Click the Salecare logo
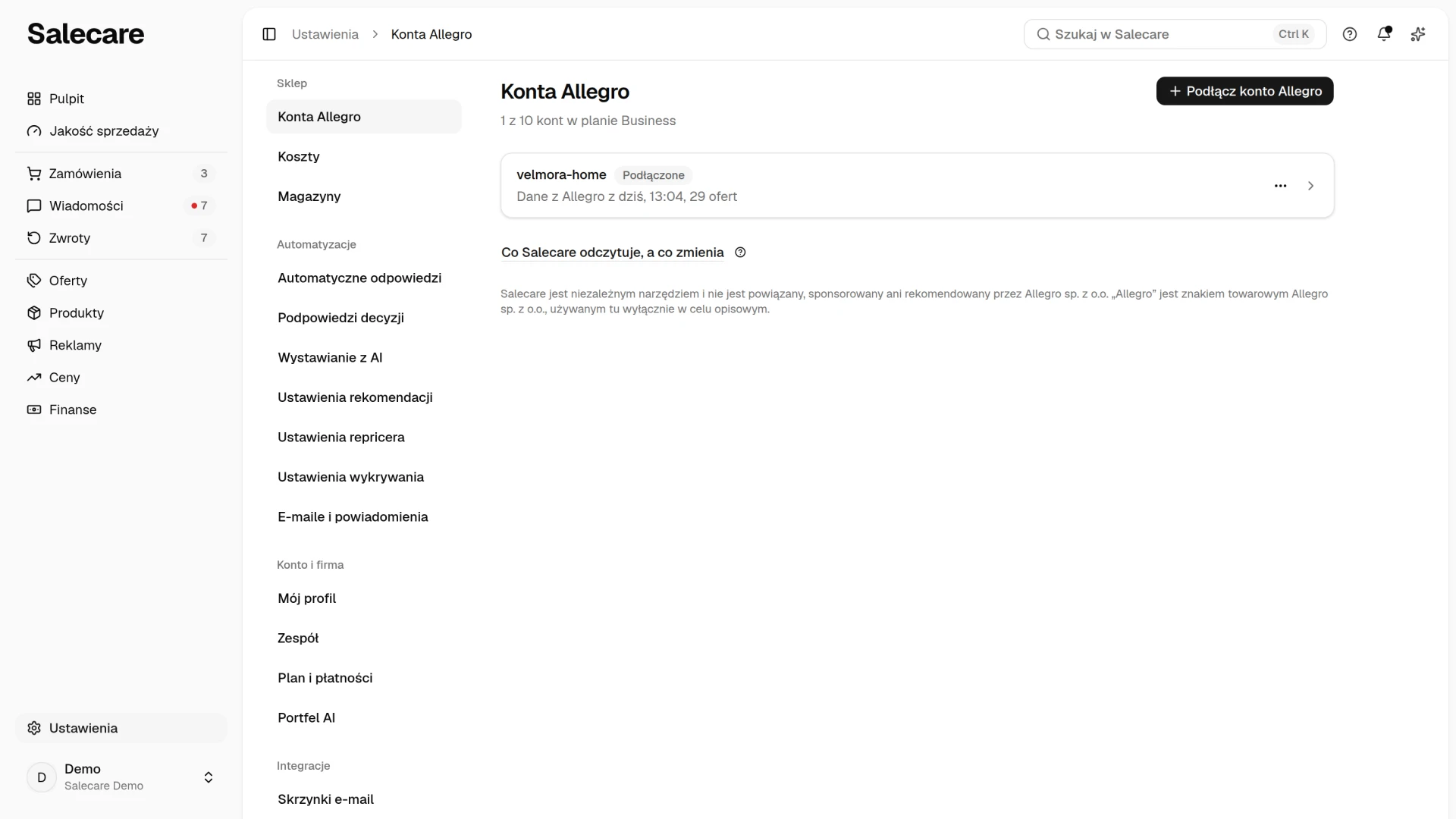Image resolution: width=1456 pixels, height=819 pixels. pyautogui.click(x=86, y=33)
